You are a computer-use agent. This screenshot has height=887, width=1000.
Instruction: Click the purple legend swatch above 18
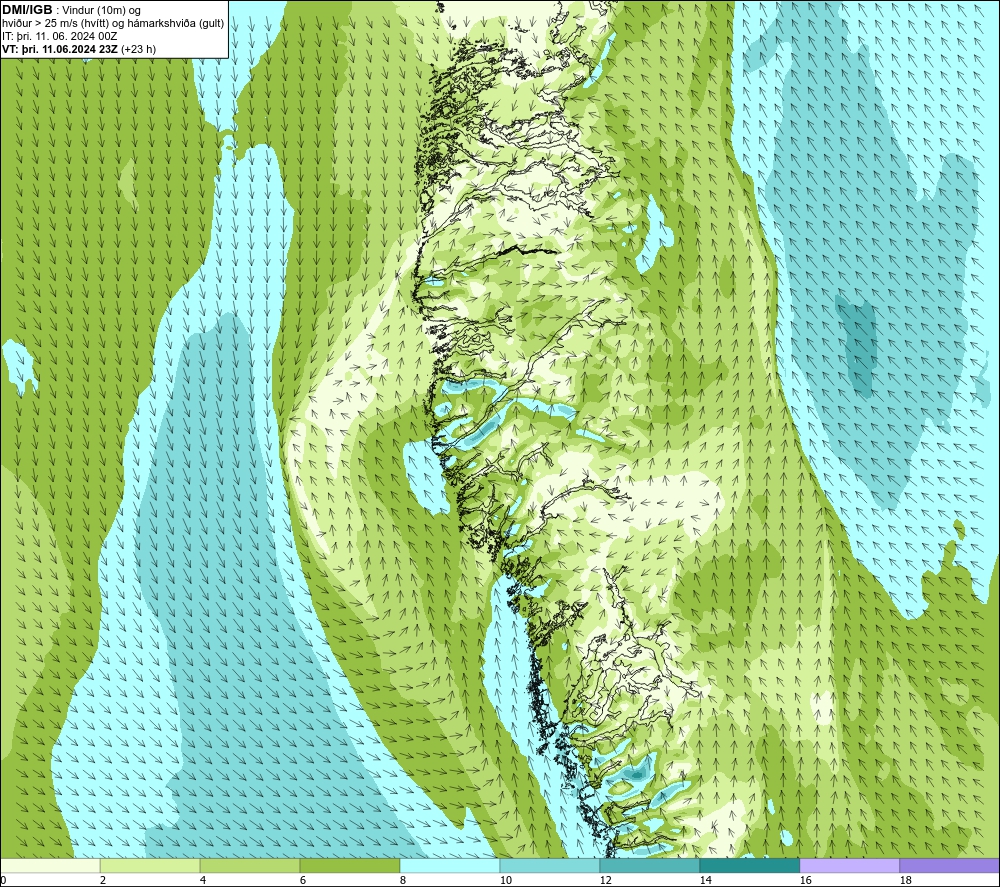pos(949,865)
